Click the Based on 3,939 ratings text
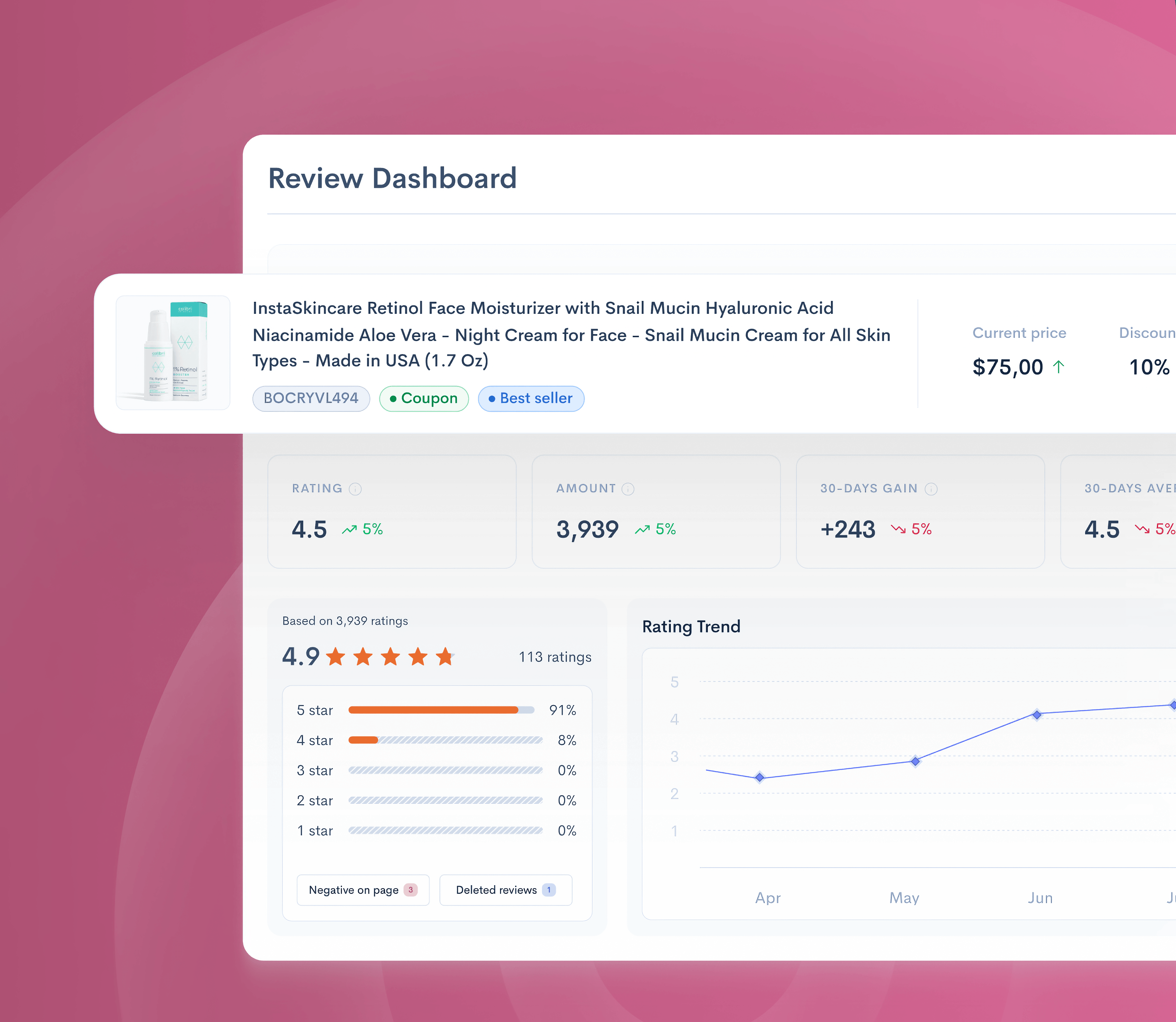The height and width of the screenshot is (1022, 1176). click(x=345, y=621)
